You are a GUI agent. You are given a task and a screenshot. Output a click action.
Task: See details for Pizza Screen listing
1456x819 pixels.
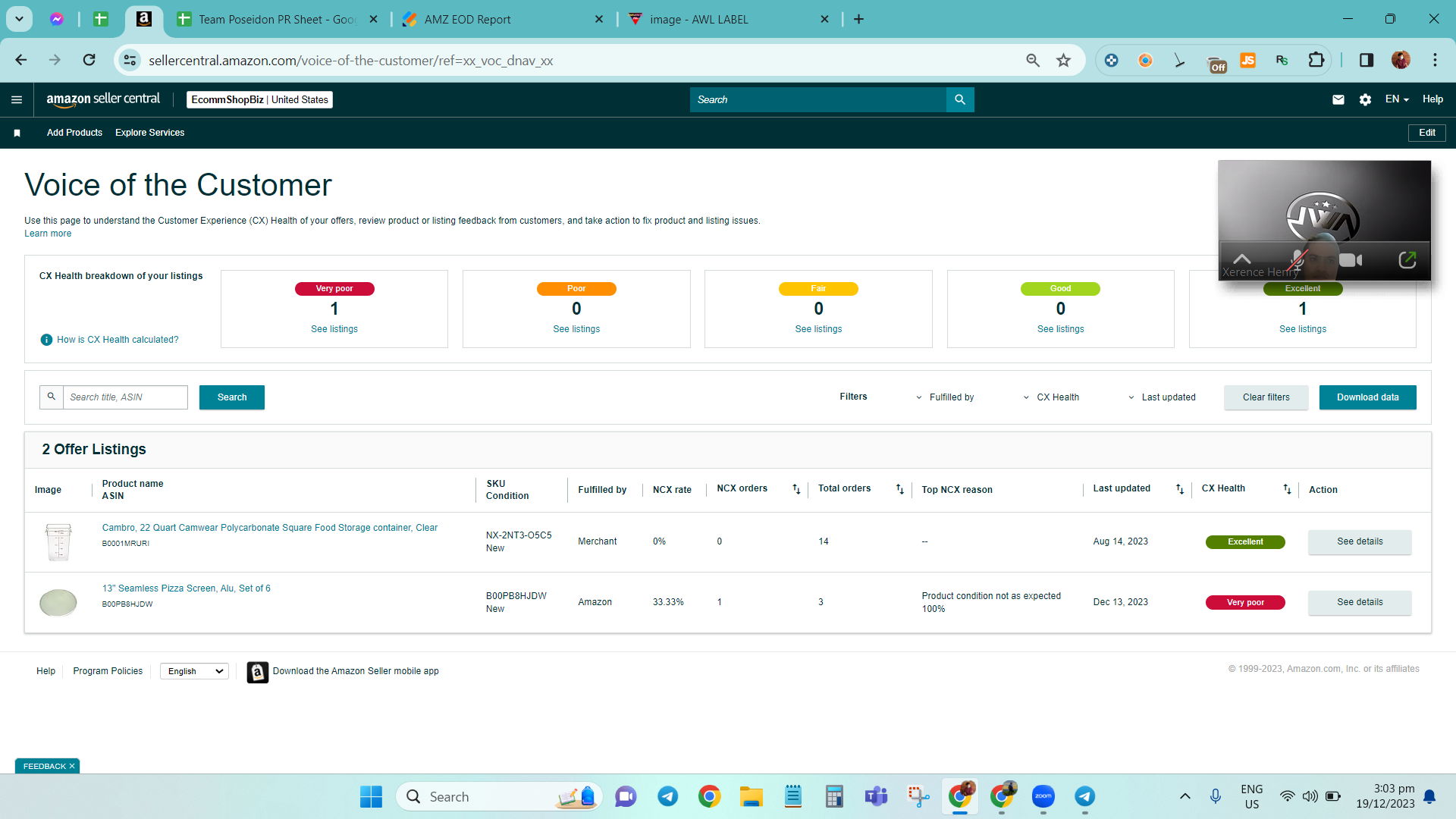coord(1360,602)
